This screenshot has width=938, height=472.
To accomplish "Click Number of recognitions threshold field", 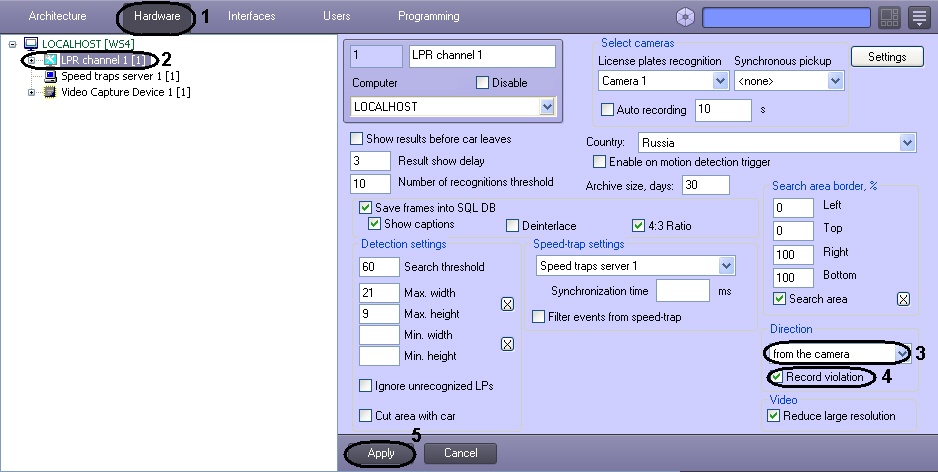I will [370, 183].
